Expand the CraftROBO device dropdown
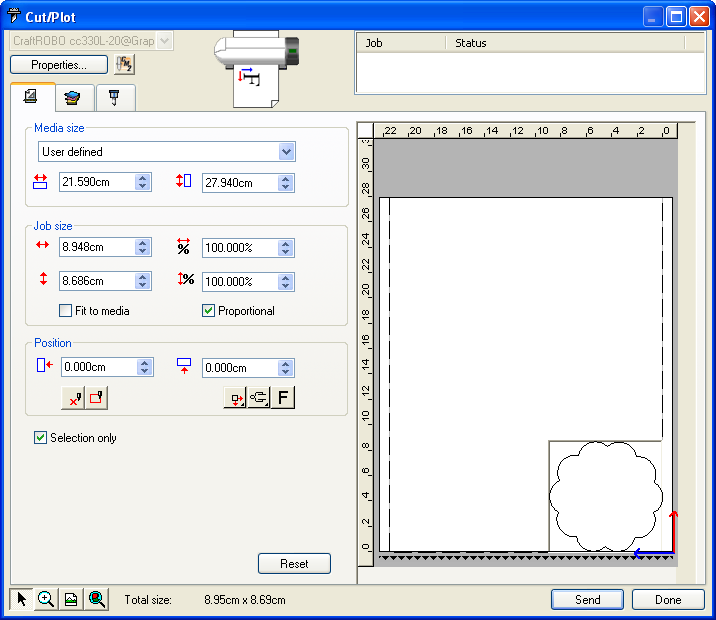This screenshot has height=620, width=716. pyautogui.click(x=165, y=41)
